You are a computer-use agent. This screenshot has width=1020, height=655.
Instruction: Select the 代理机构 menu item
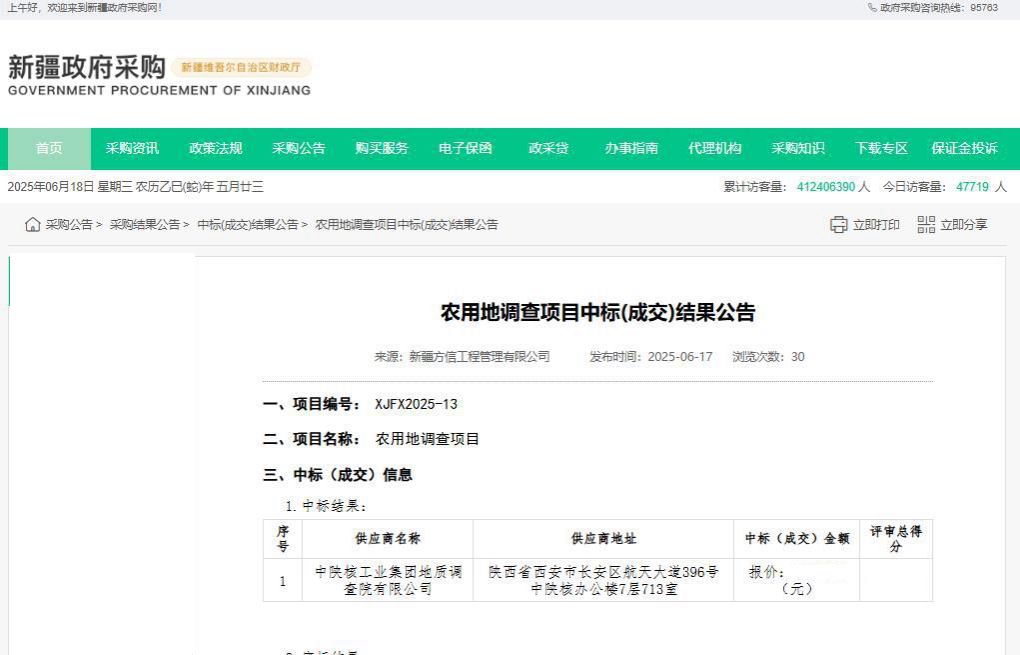click(714, 149)
